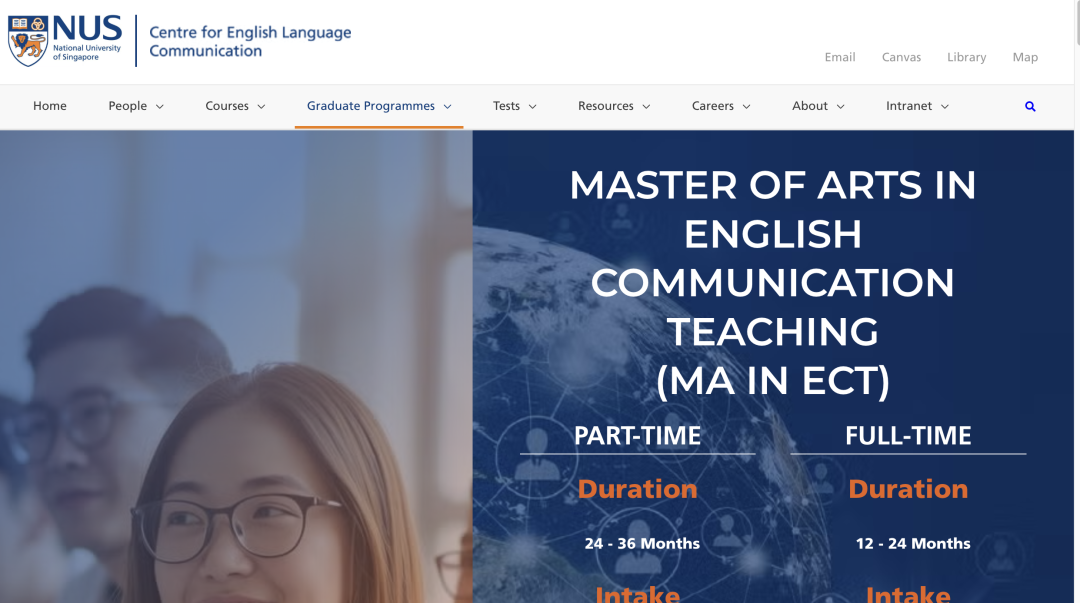Open the Intranet dropdown chevron
The image size is (1080, 603).
[x=945, y=107]
